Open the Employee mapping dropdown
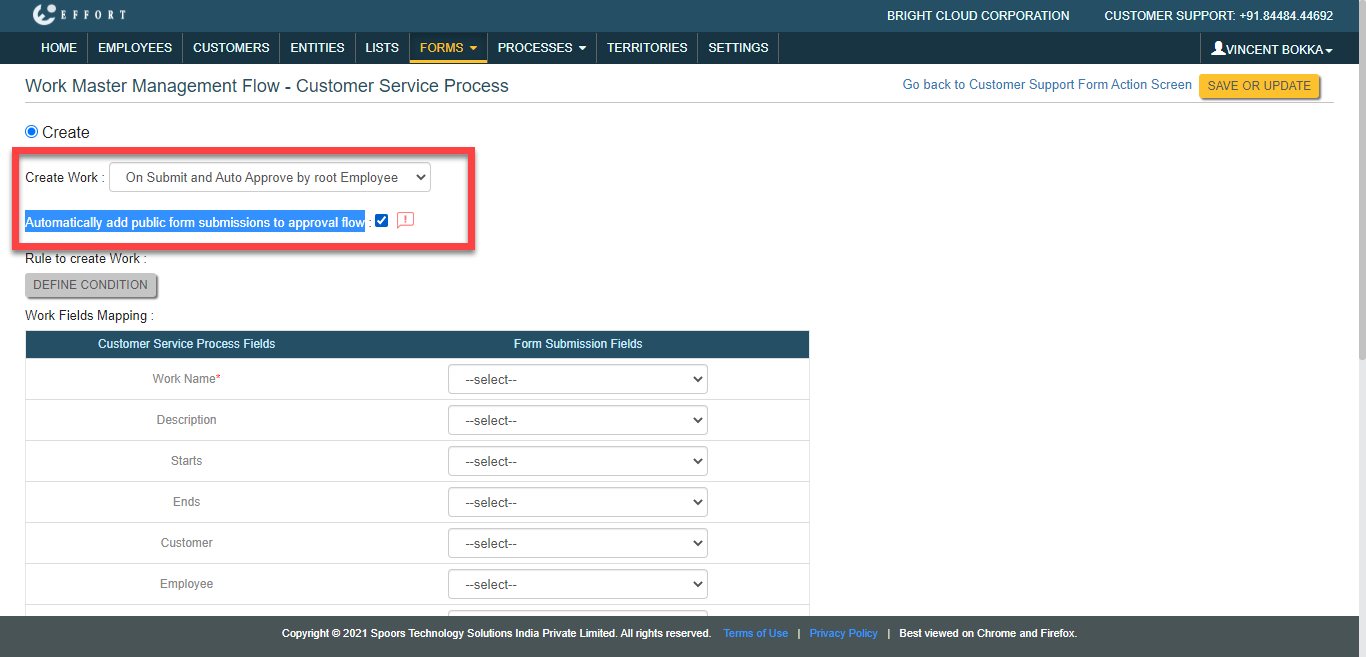 (x=578, y=585)
